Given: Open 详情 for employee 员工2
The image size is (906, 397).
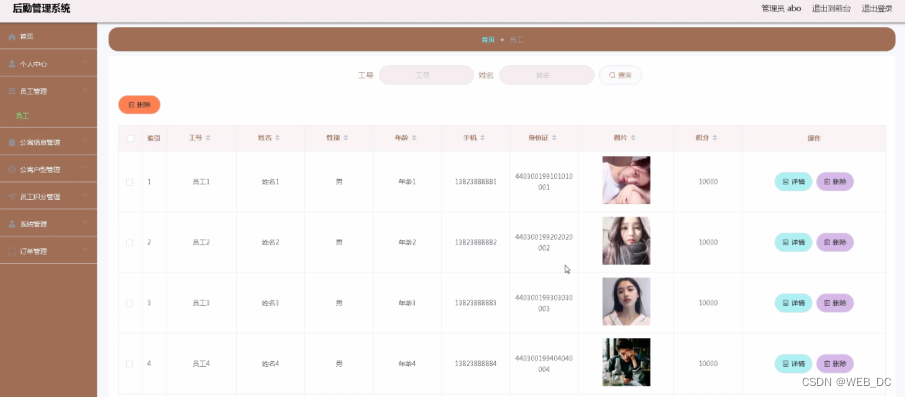Looking at the screenshot, I should coord(793,242).
